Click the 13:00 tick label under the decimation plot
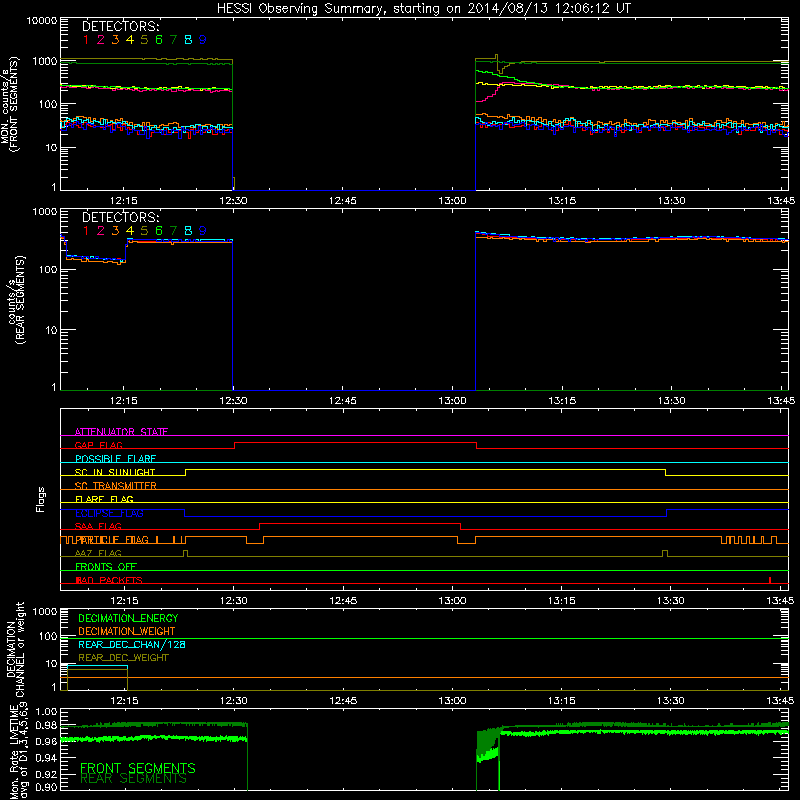The width and height of the screenshot is (800, 800). (452, 701)
